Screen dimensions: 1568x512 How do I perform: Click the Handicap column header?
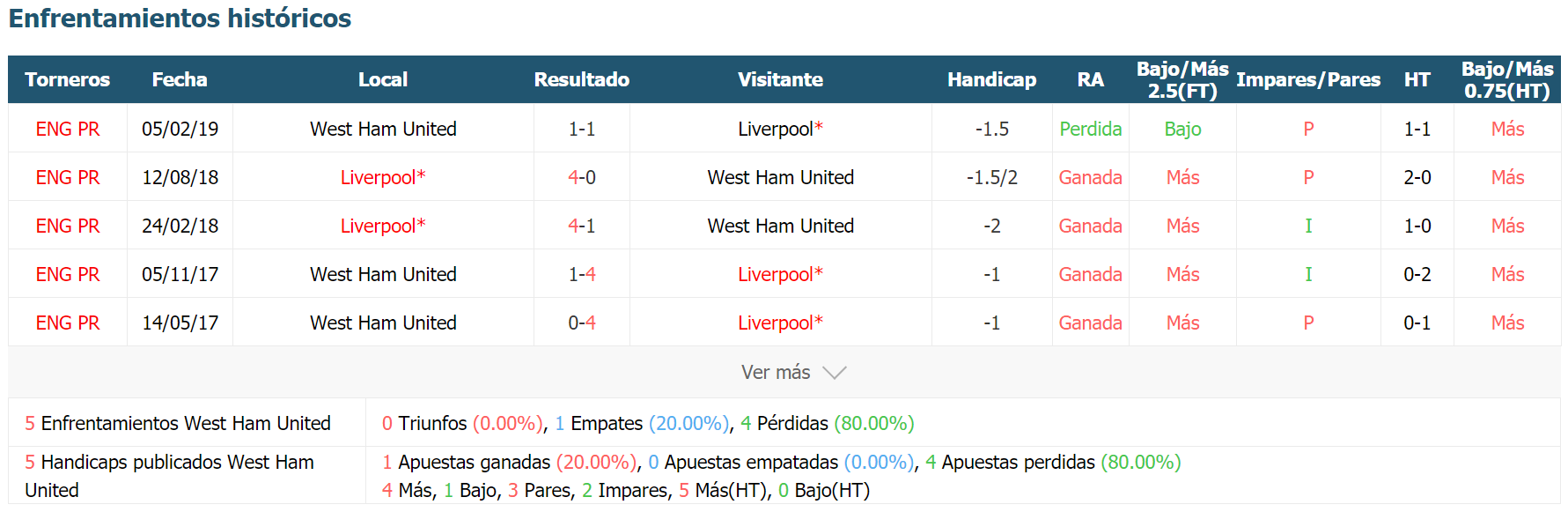(991, 79)
